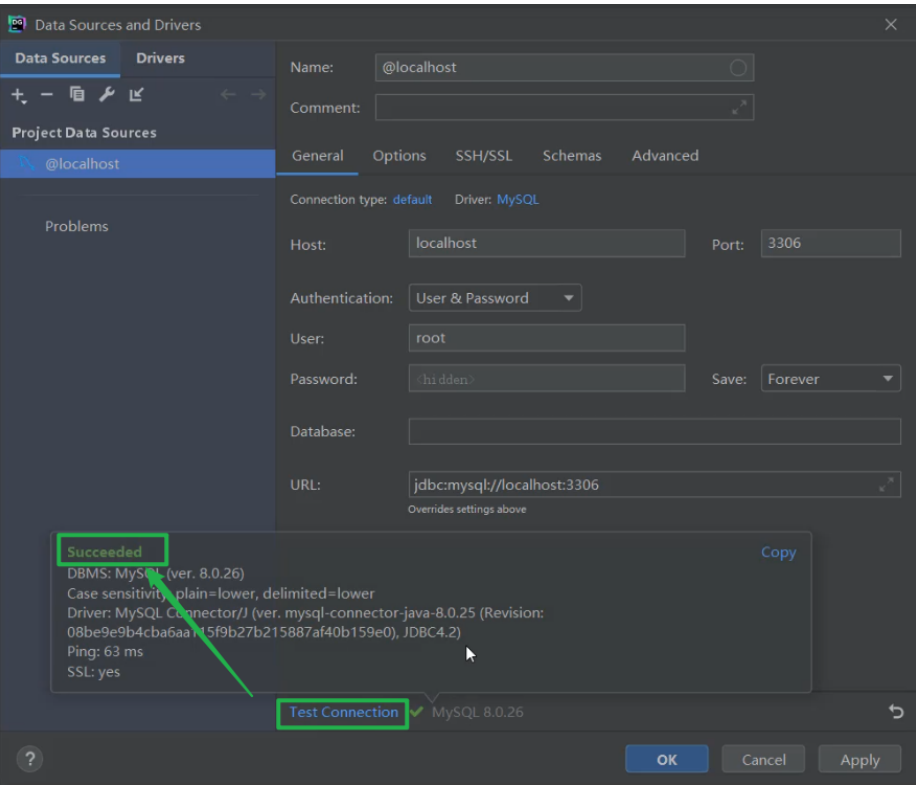Image resolution: width=916 pixels, height=786 pixels.
Task: Click the 'Case sensitivity' result line
Action: [221, 593]
